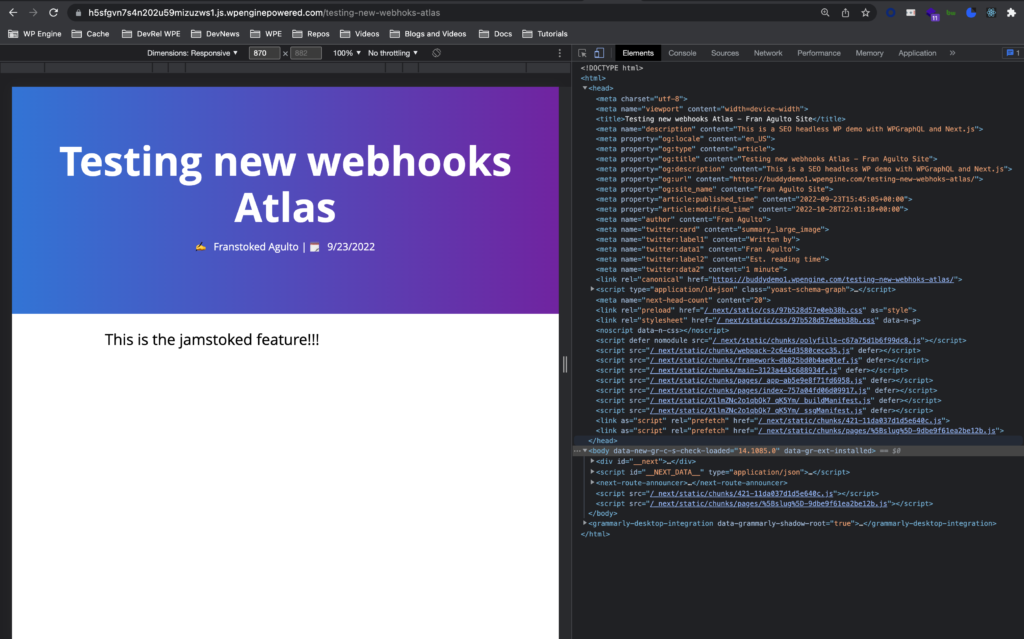This screenshot has width=1024, height=639.
Task: Click the viewport width field showing 870
Action: pyautogui.click(x=264, y=52)
